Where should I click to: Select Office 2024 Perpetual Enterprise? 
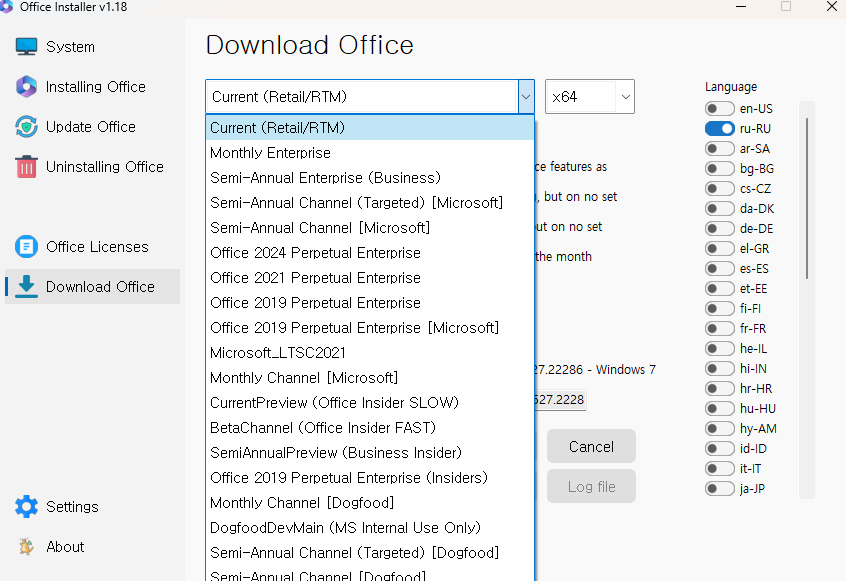pos(370,252)
